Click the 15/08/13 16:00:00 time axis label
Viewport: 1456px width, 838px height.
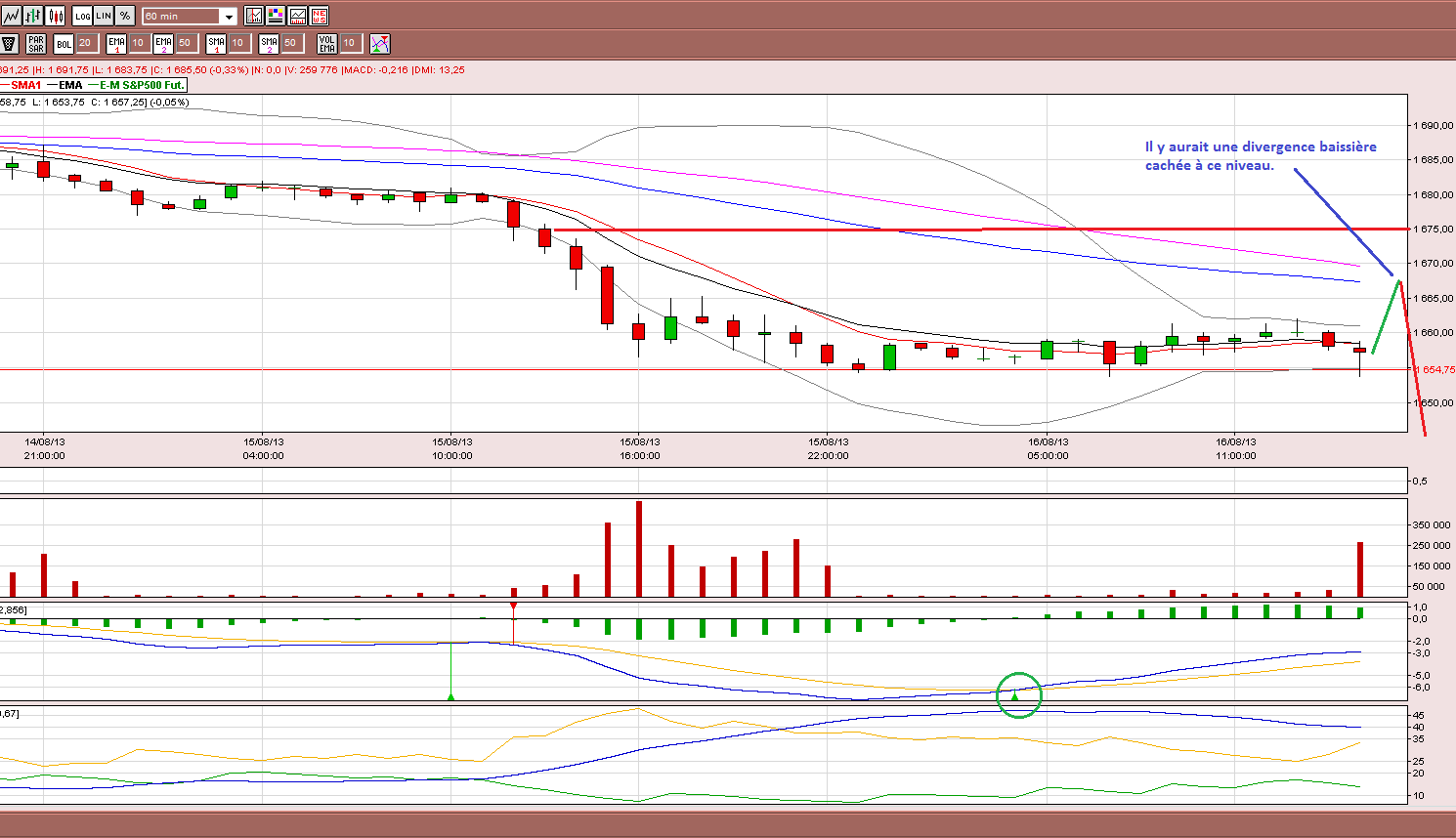pyautogui.click(x=640, y=448)
